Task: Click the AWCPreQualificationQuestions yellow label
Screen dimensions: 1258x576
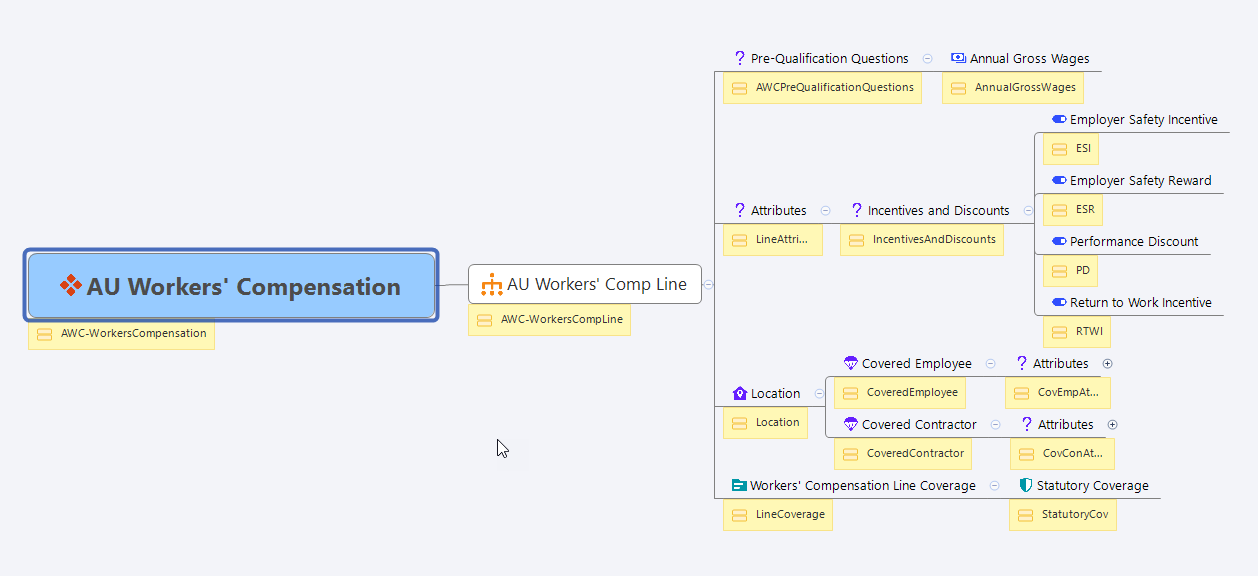Action: point(834,88)
